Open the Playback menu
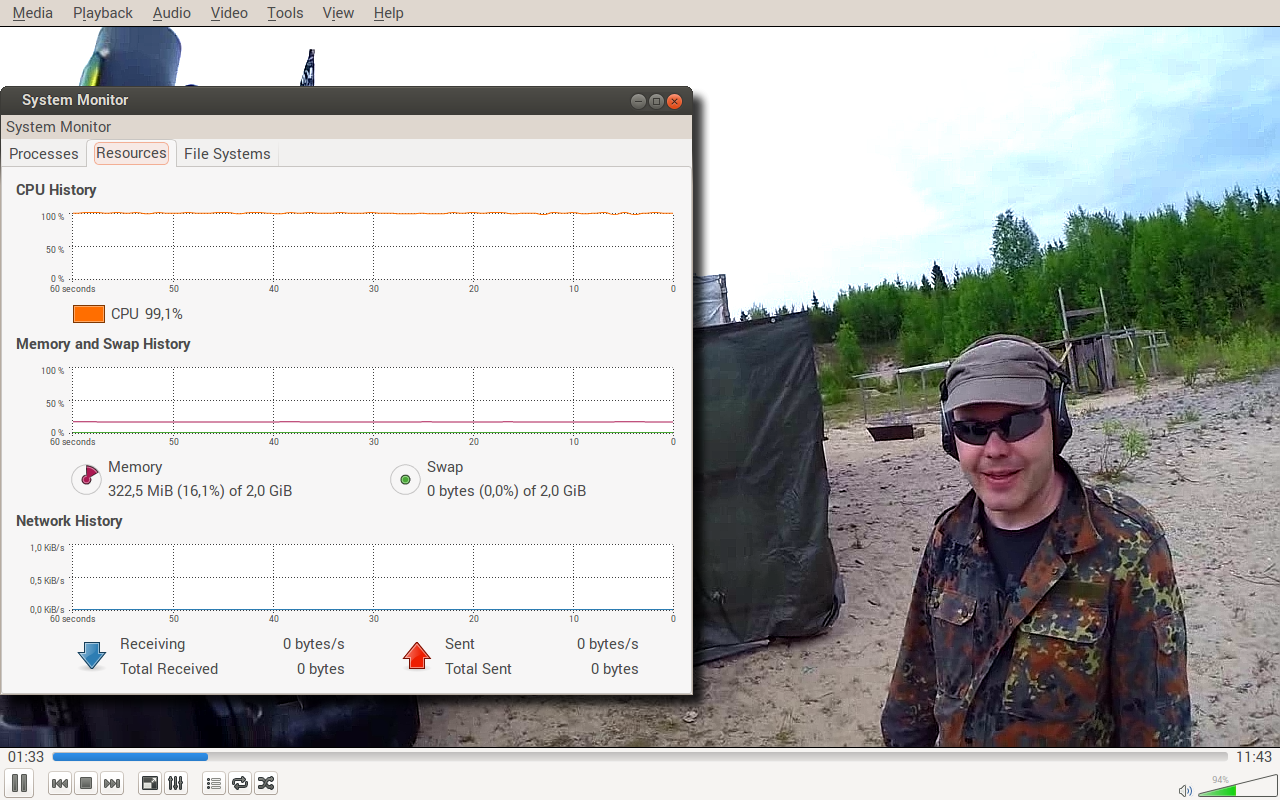1280x800 pixels. click(x=103, y=13)
